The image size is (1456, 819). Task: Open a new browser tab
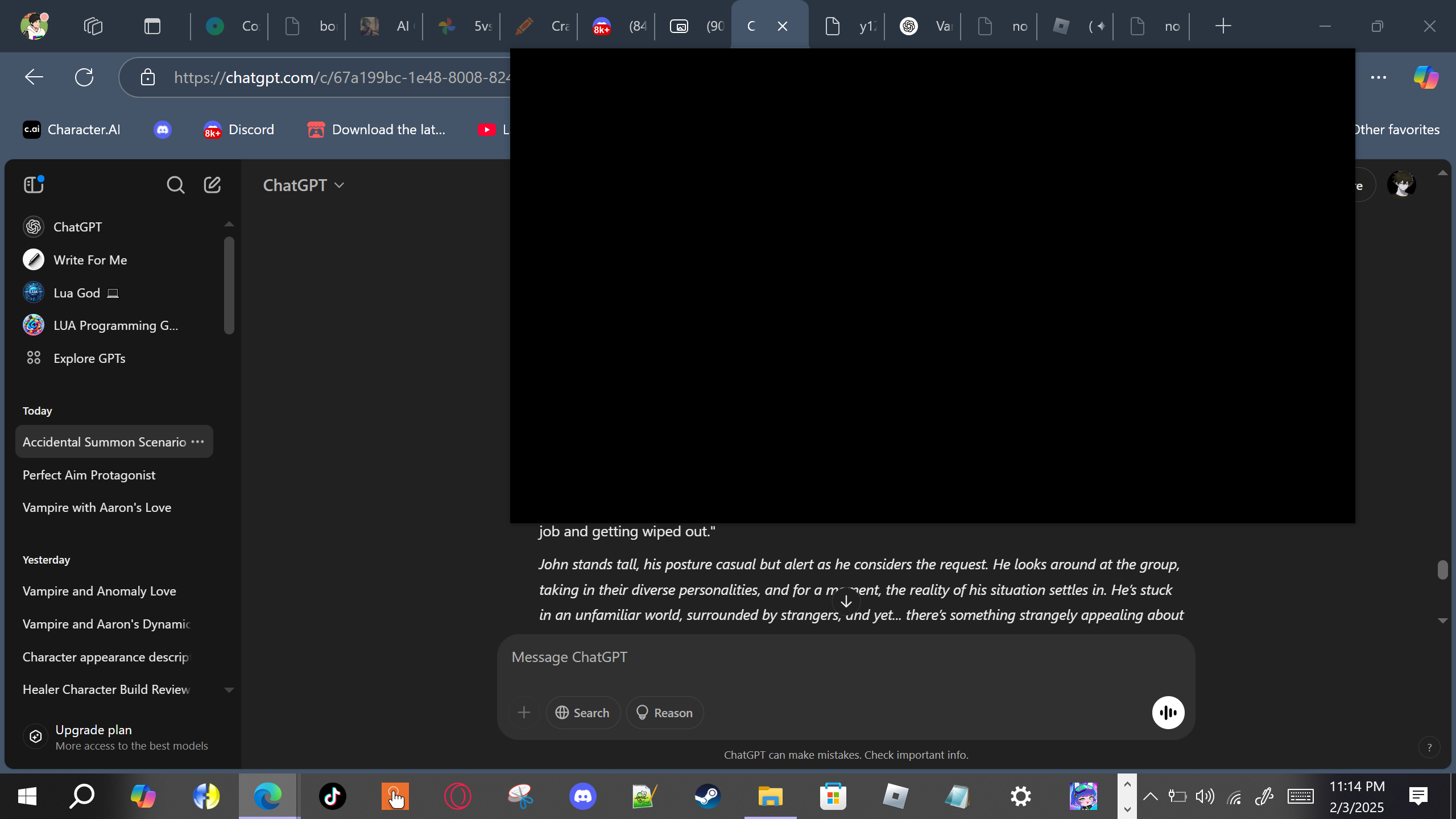tap(1223, 26)
